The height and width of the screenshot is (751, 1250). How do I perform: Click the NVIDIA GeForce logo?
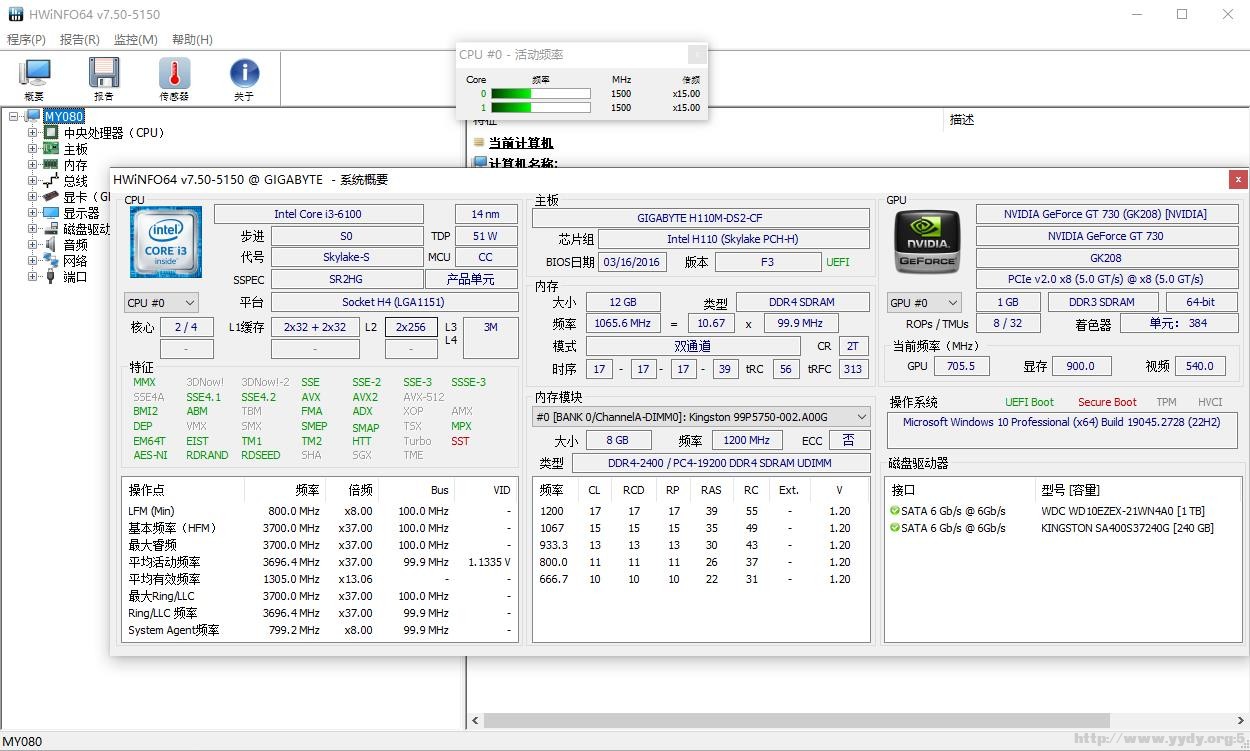tap(927, 243)
